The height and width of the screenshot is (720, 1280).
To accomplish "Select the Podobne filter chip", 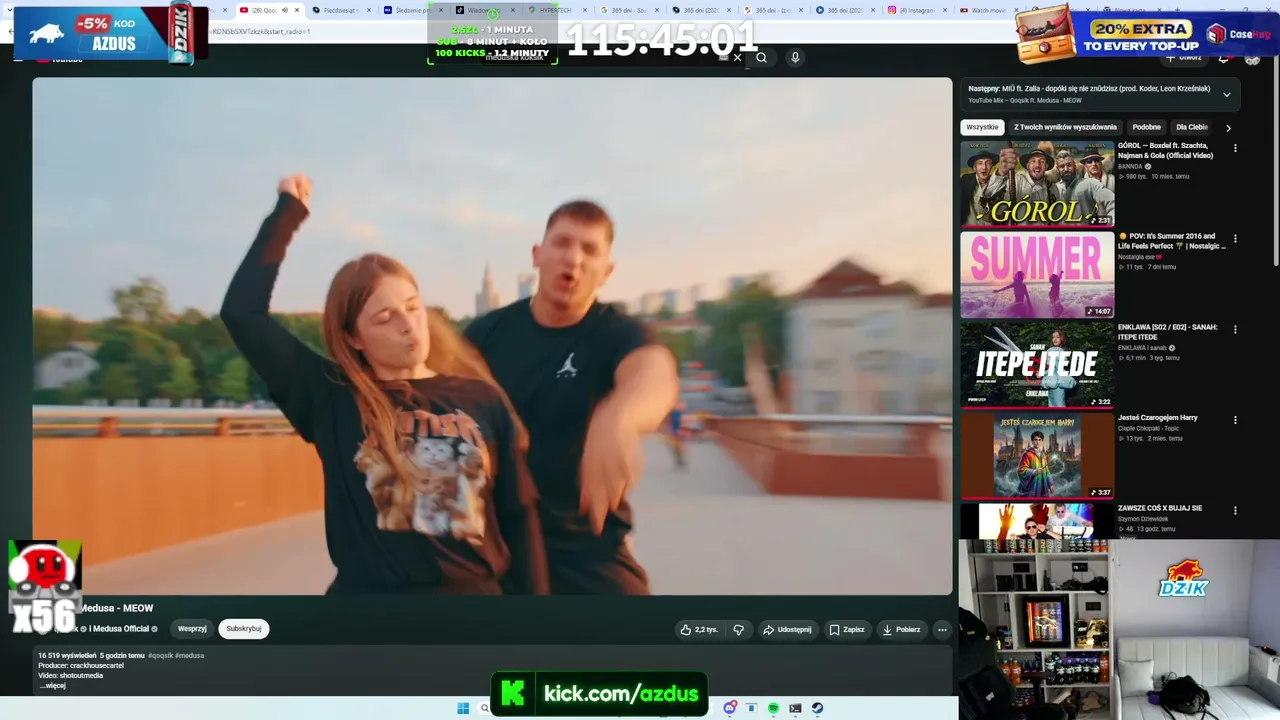I will [x=1146, y=127].
